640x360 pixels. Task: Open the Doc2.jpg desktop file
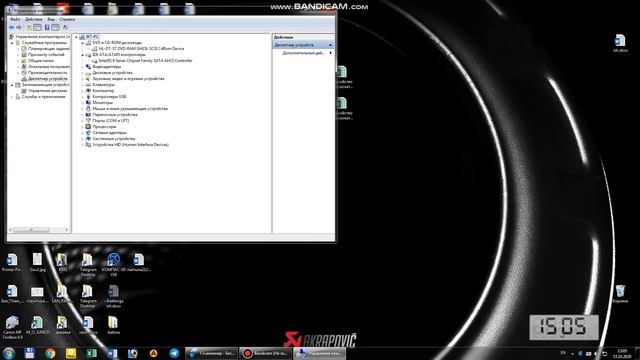click(x=37, y=262)
